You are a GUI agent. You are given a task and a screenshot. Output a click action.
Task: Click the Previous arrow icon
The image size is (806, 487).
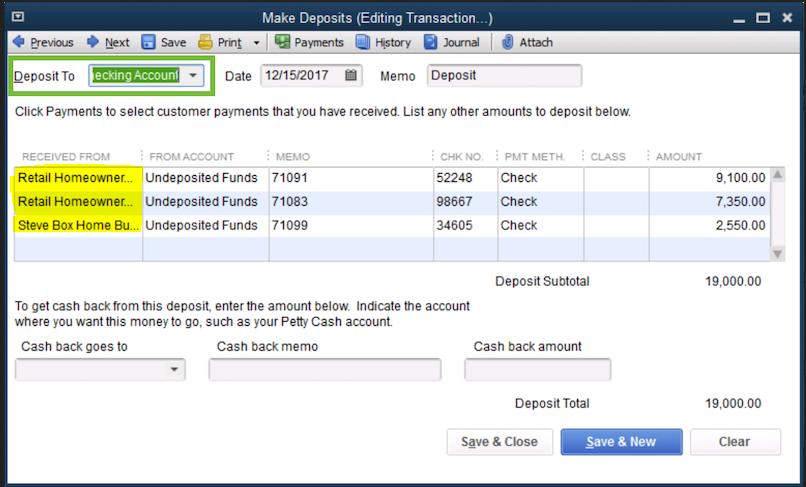point(19,42)
